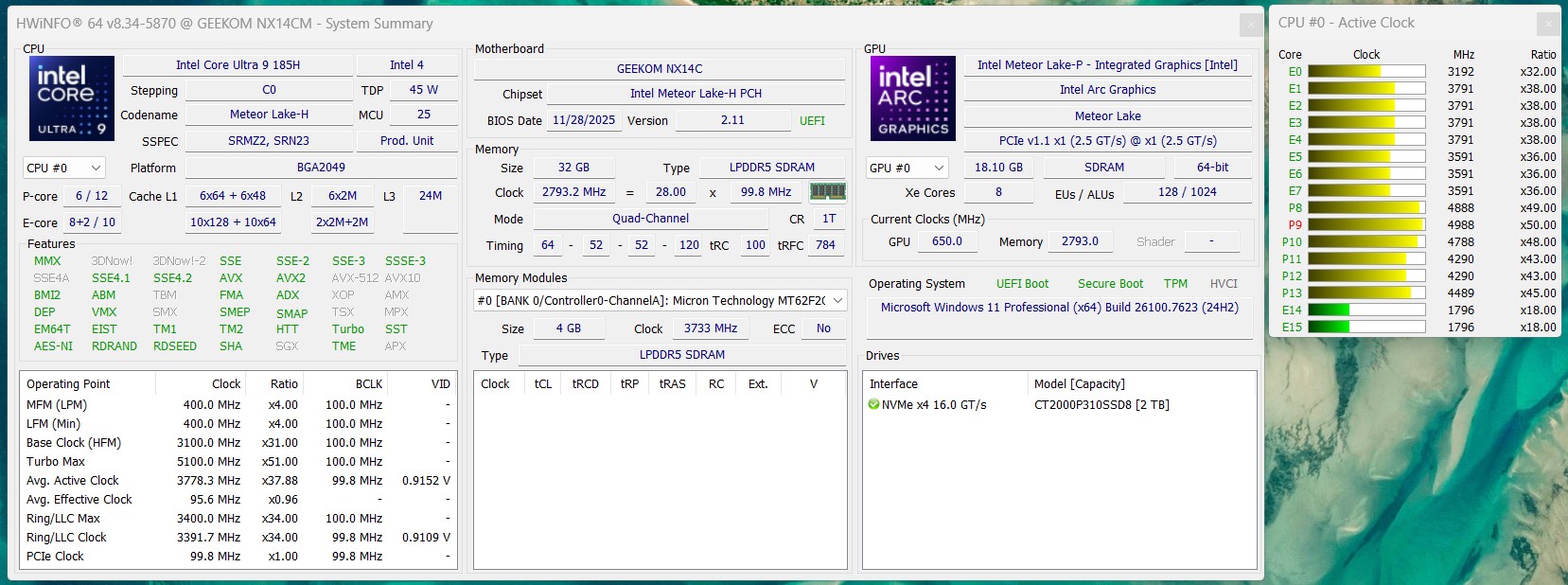Click the Intel Core Ultra 9 logo
1568x585 pixels.
click(x=72, y=98)
